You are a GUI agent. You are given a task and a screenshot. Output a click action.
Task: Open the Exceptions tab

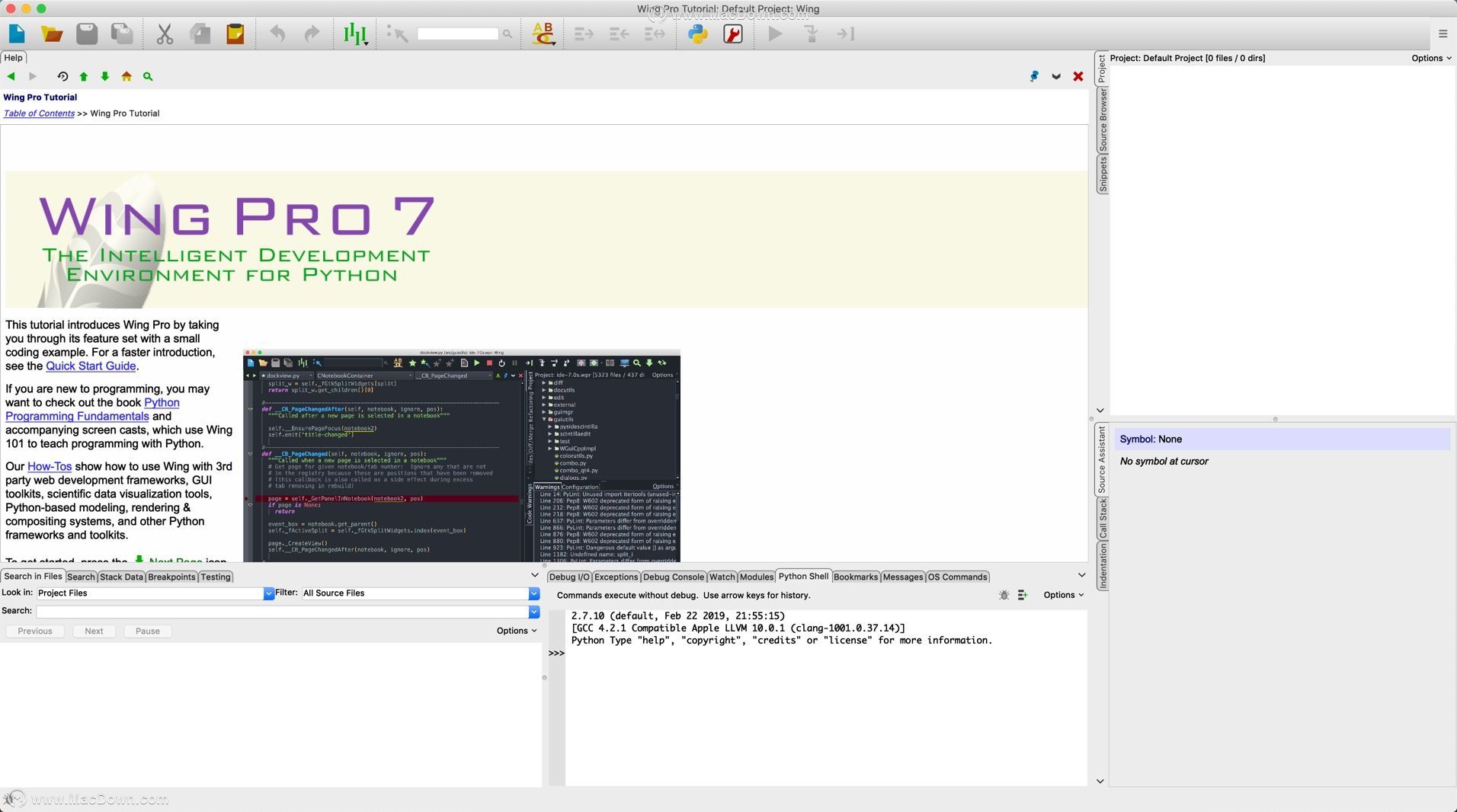[x=616, y=577]
